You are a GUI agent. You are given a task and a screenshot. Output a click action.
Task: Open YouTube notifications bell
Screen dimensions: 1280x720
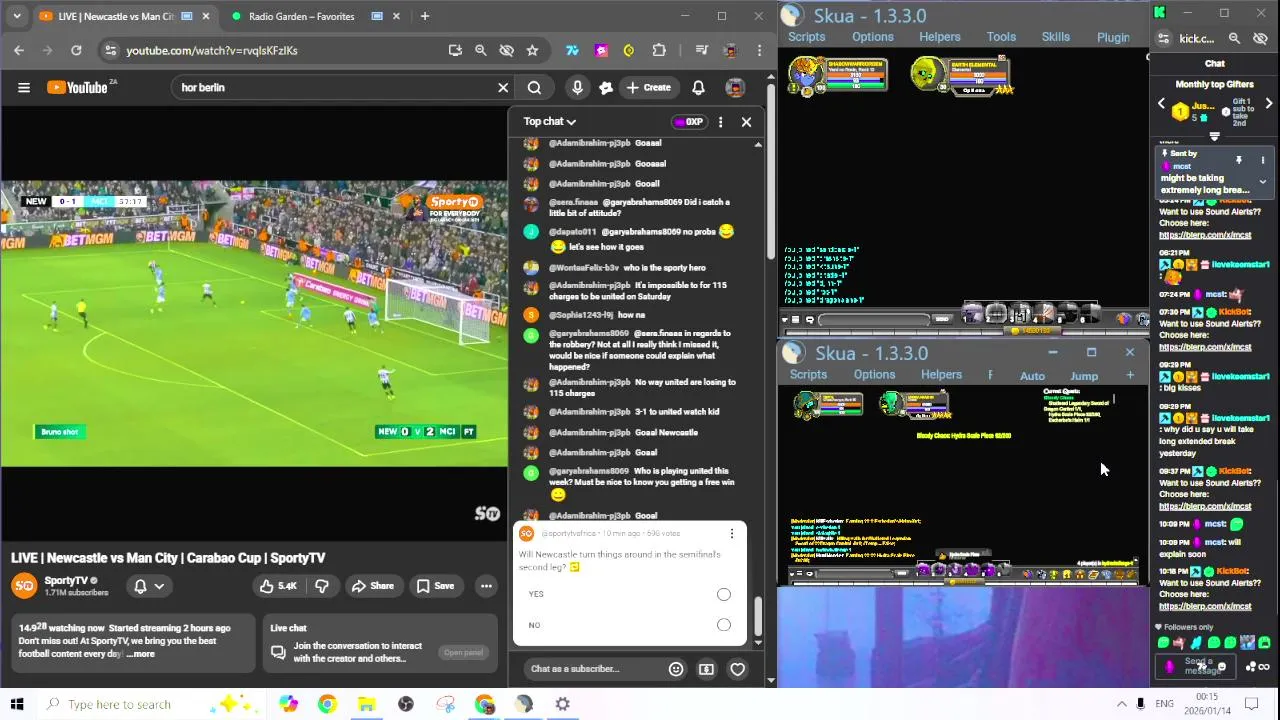(698, 87)
